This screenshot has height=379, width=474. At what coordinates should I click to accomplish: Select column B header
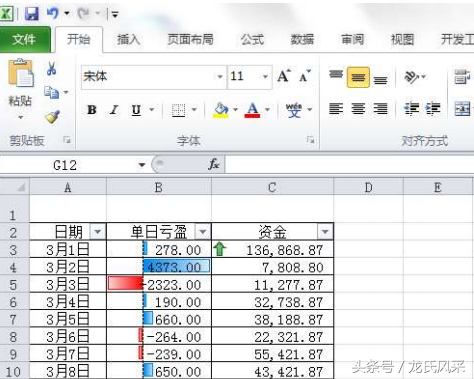click(159, 187)
